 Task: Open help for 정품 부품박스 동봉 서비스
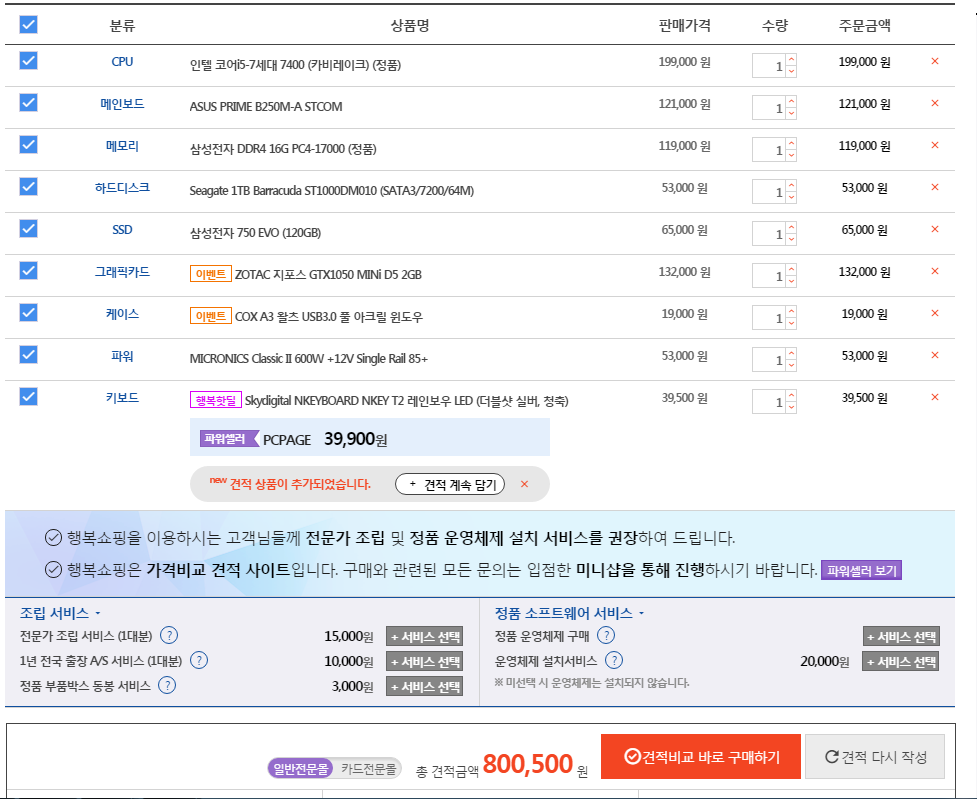click(167, 686)
